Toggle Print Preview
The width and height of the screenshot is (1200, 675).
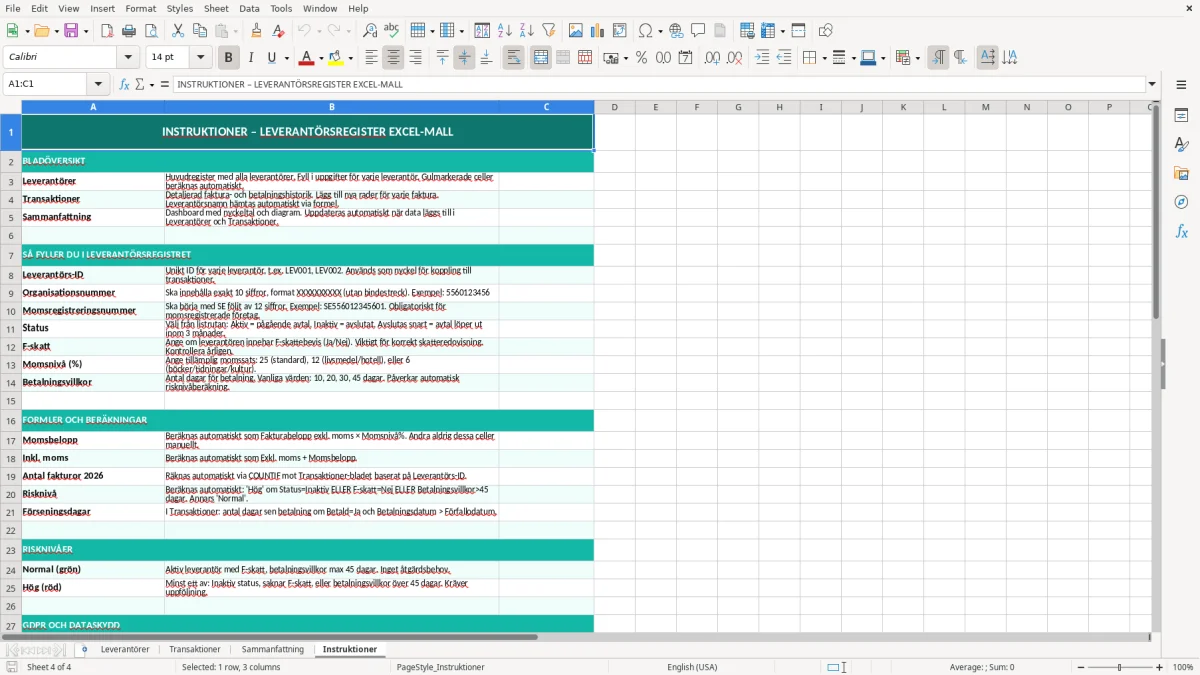pos(150,31)
